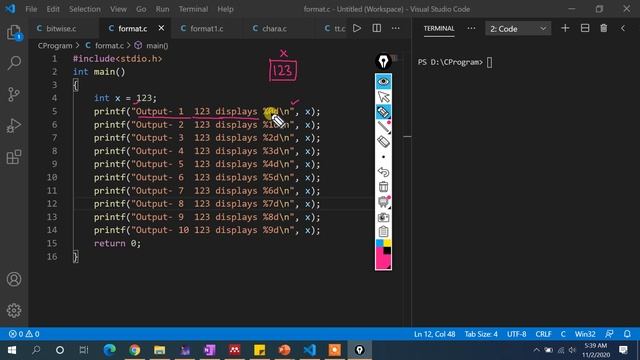Select the pen tool in Epic Pen

(x=383, y=127)
